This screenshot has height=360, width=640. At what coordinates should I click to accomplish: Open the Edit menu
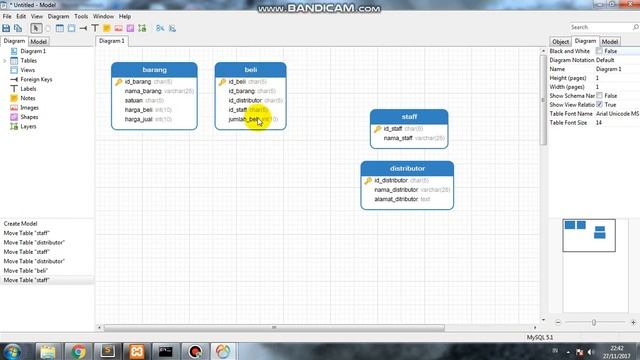coord(21,16)
